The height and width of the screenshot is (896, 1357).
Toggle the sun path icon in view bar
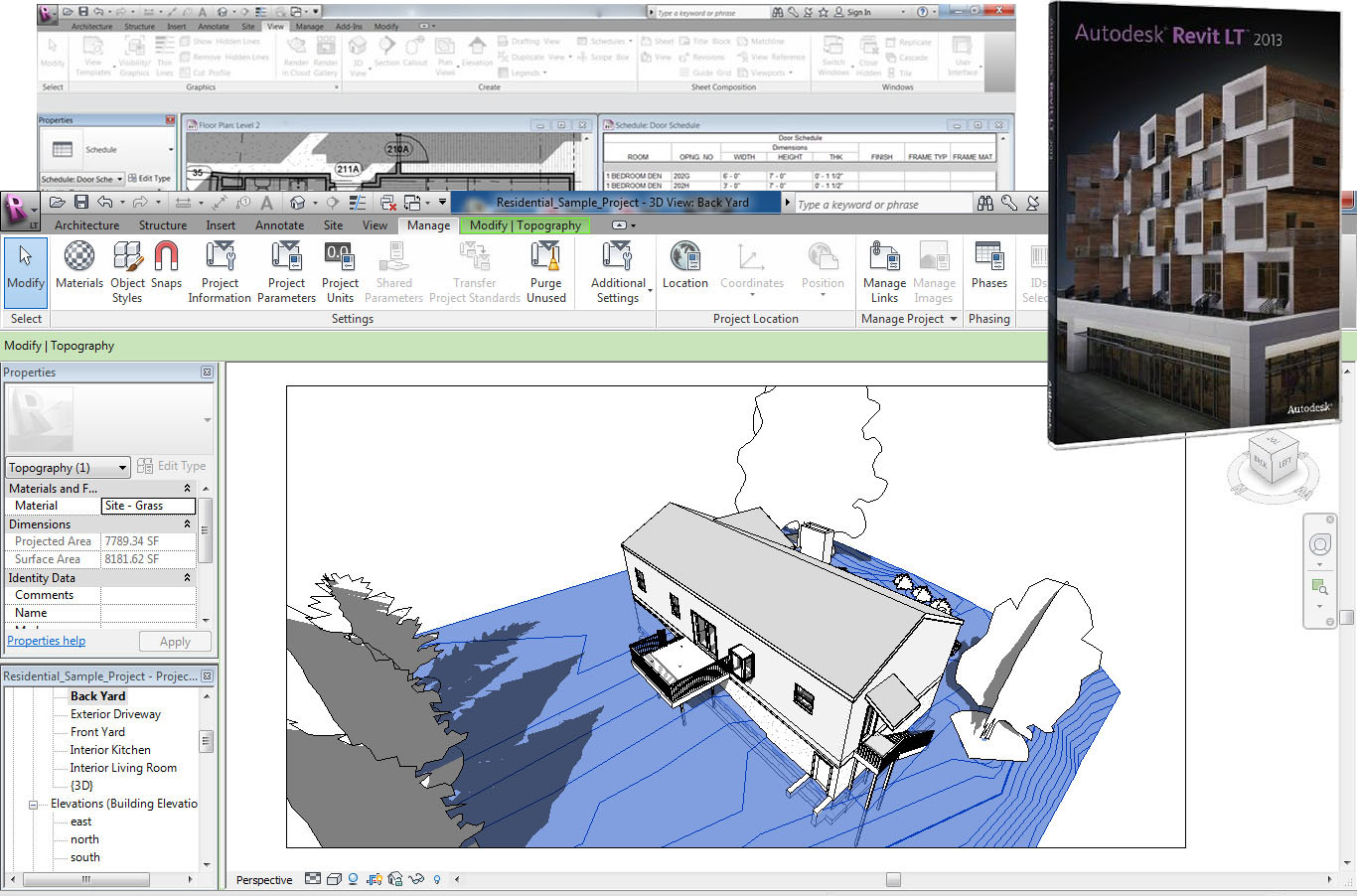pos(353,879)
